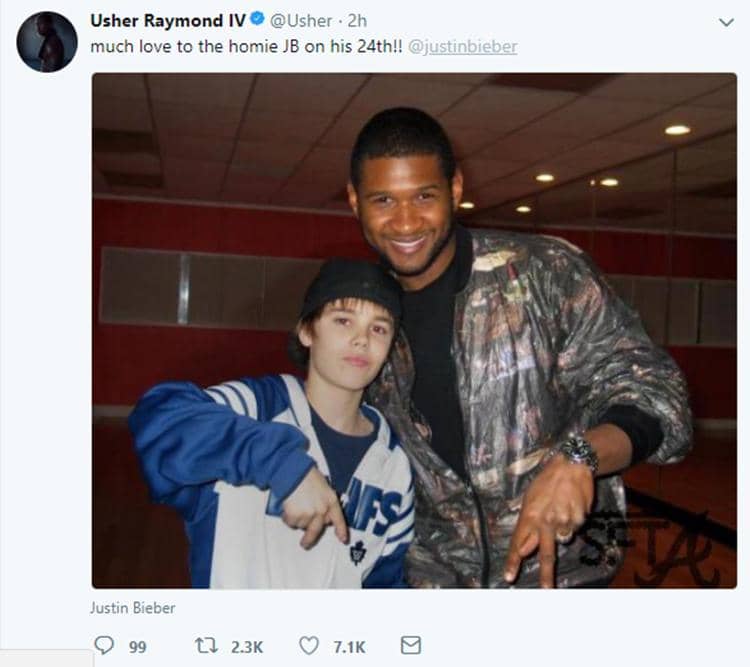Screen dimensions: 750x667
Task: Click the gray box at bottom-left corner
Action: tap(46, 658)
